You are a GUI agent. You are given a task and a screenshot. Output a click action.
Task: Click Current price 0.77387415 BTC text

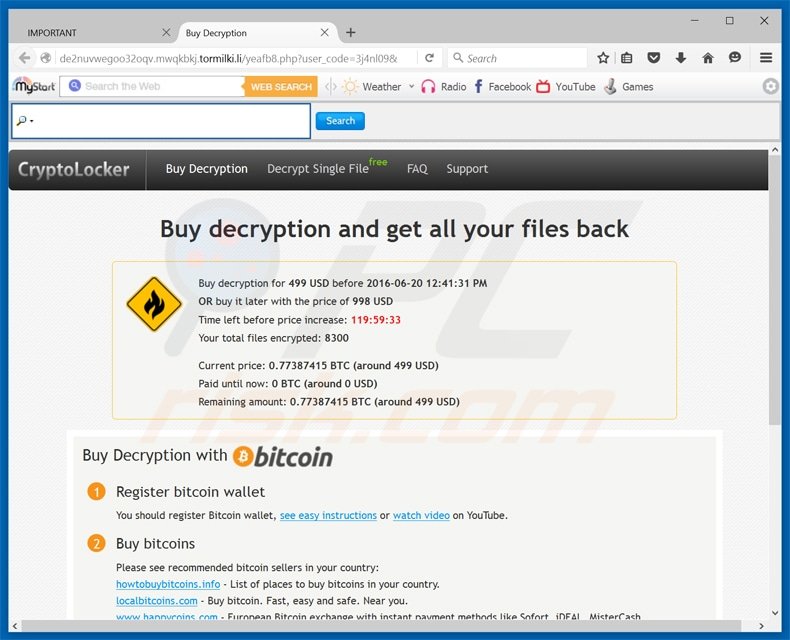pyautogui.click(x=318, y=366)
